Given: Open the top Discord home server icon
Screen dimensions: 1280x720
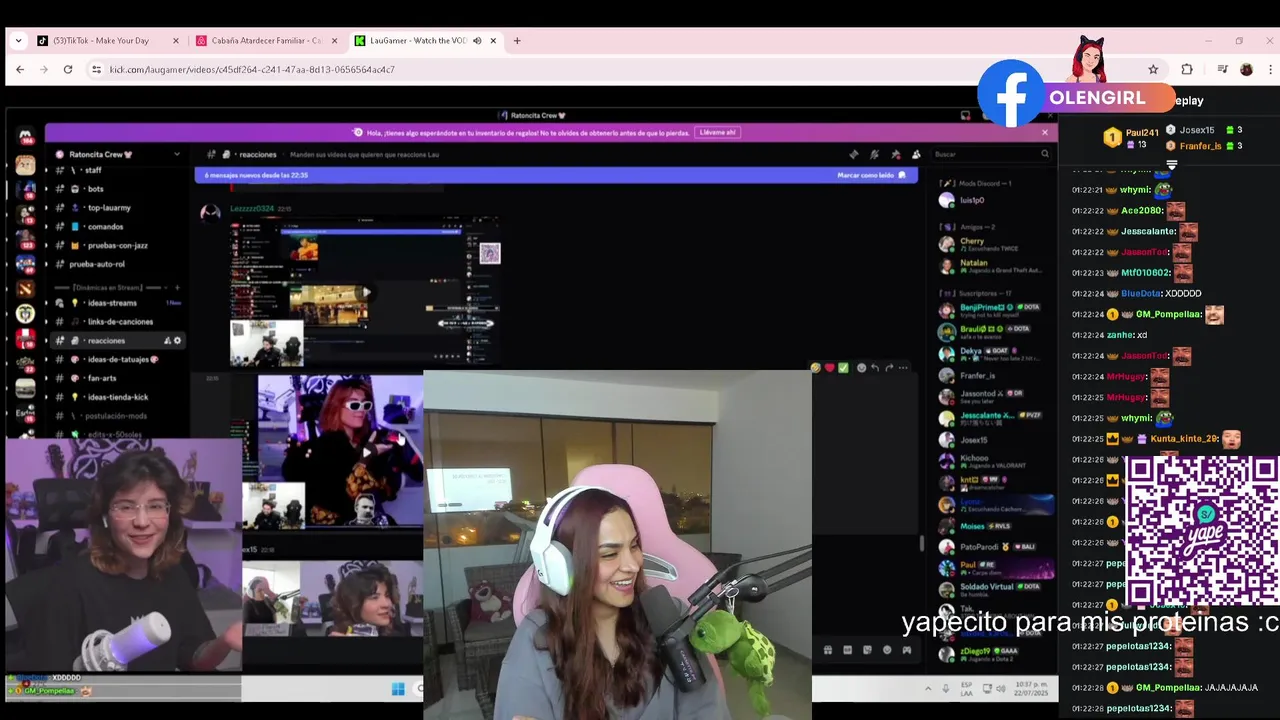Looking at the screenshot, I should point(25,137).
